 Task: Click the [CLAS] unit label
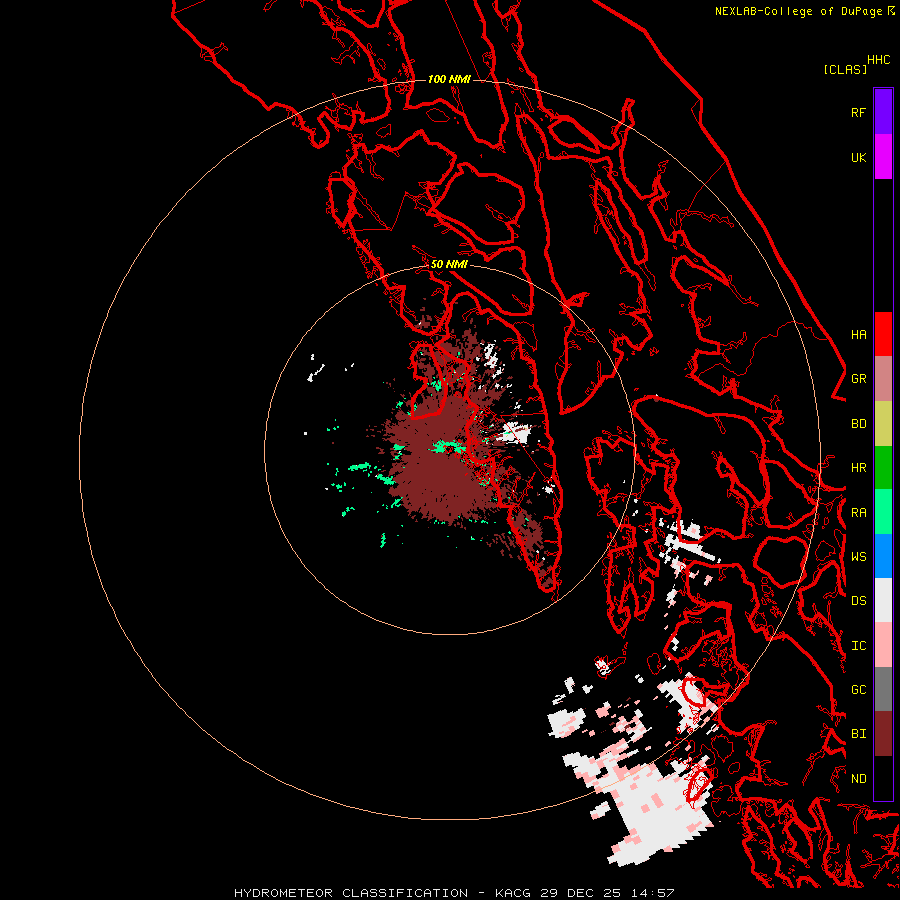(x=845, y=69)
